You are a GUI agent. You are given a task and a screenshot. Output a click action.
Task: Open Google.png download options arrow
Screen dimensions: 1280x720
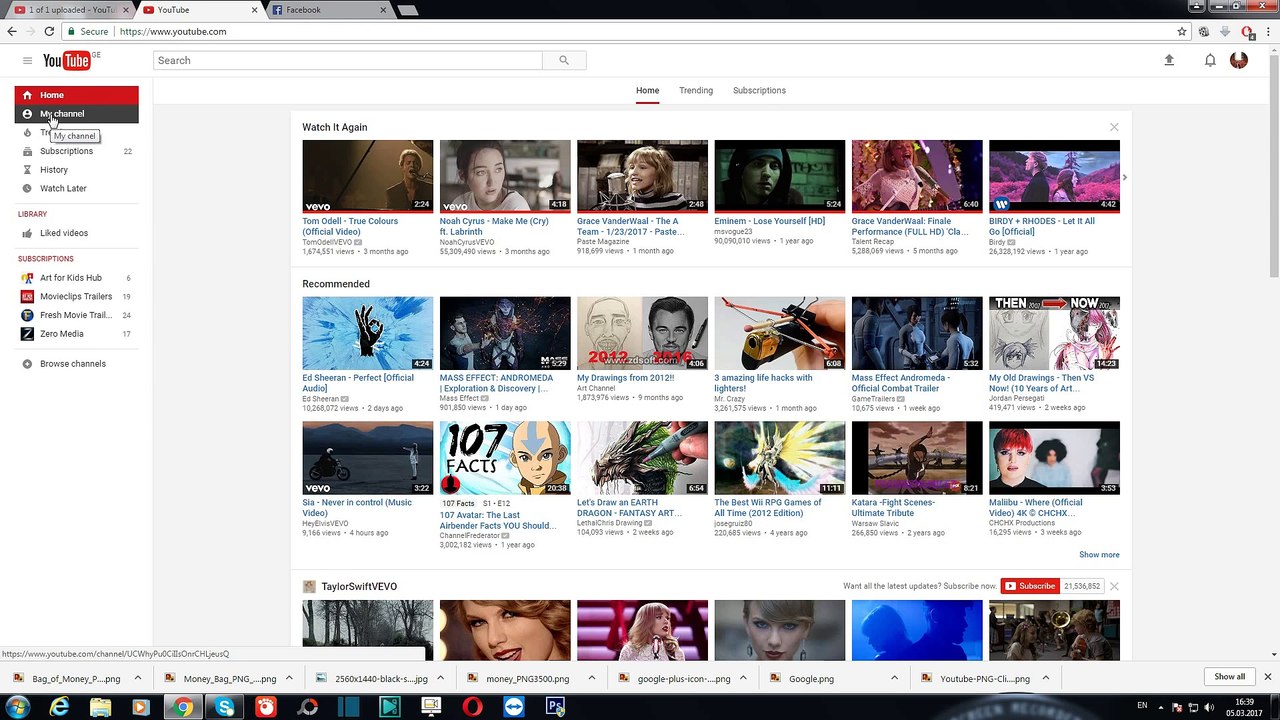pos(894,678)
